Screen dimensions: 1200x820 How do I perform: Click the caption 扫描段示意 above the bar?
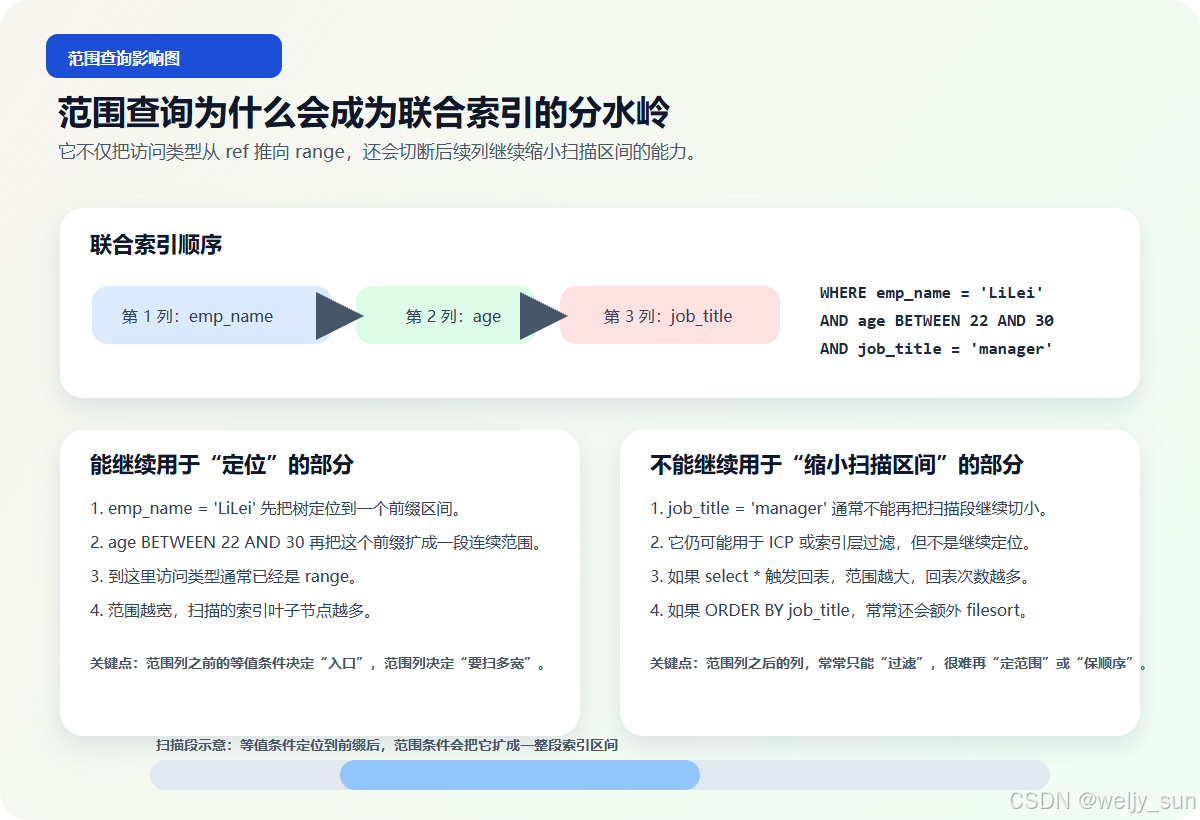coord(387,745)
